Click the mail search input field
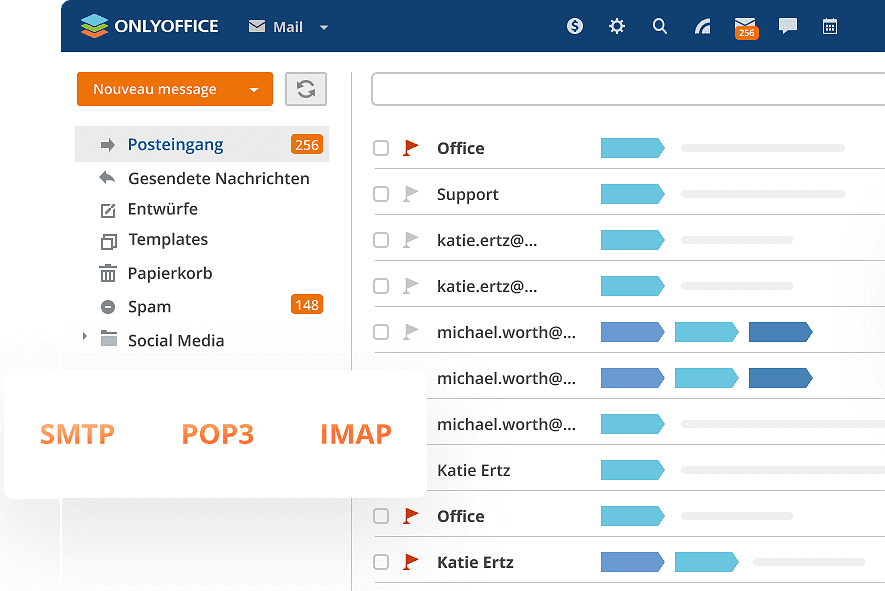Viewport: 885px width, 591px height. click(x=620, y=89)
